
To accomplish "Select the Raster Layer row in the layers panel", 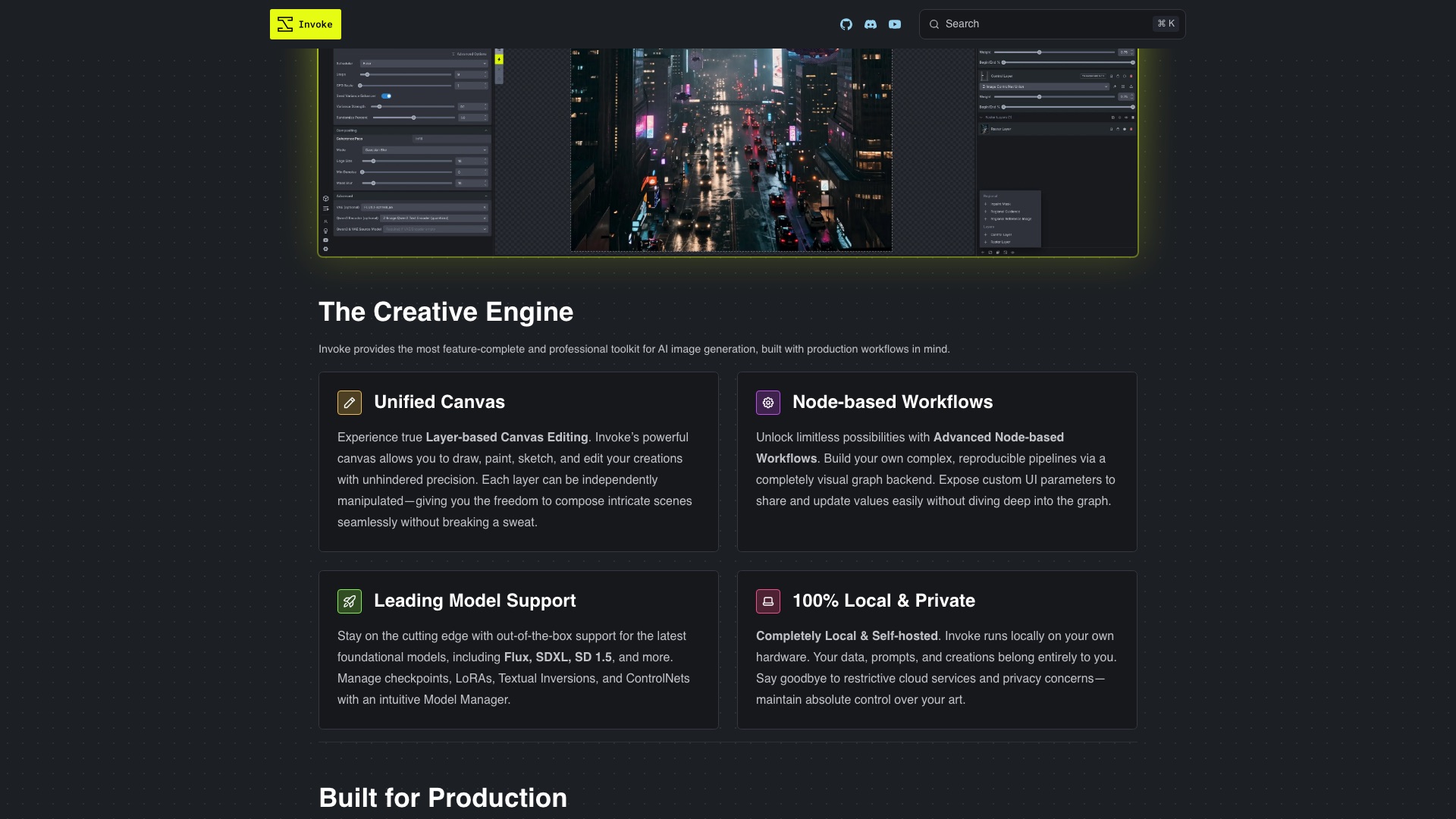I will point(1056,129).
